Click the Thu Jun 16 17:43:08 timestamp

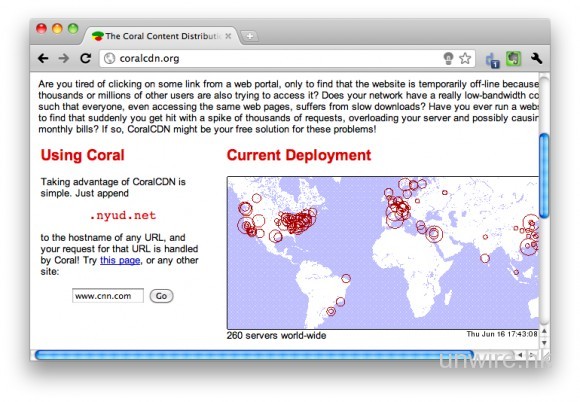[x=502, y=334]
